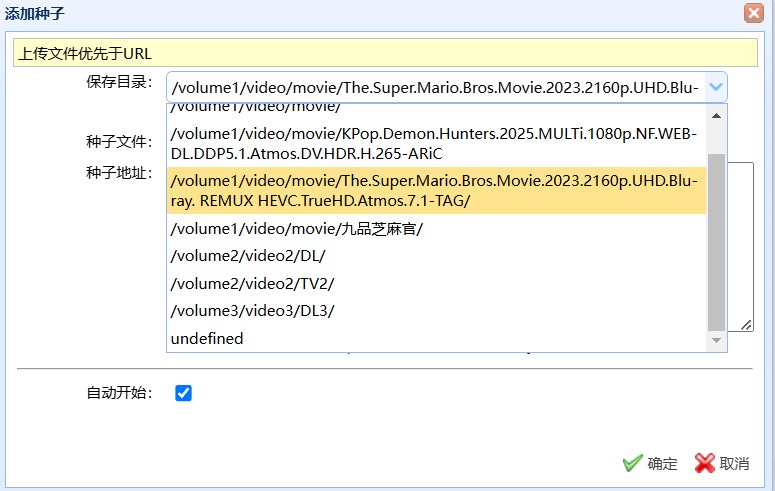This screenshot has width=775, height=491.
Task: Click the list scrollbar up arrow
Action: [x=716, y=116]
